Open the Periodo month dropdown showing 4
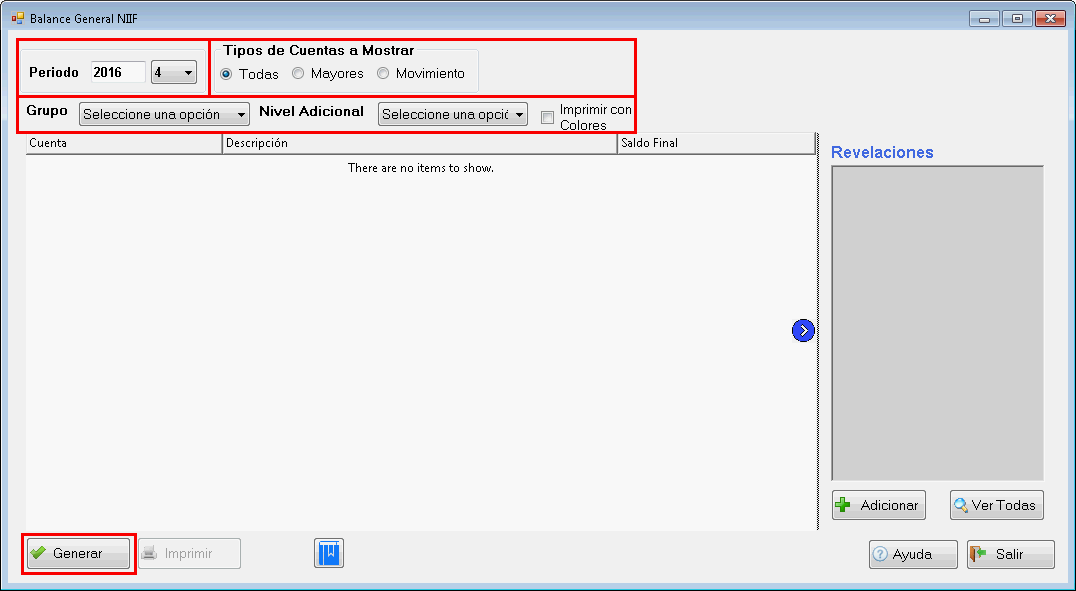1076x591 pixels. tap(174, 72)
